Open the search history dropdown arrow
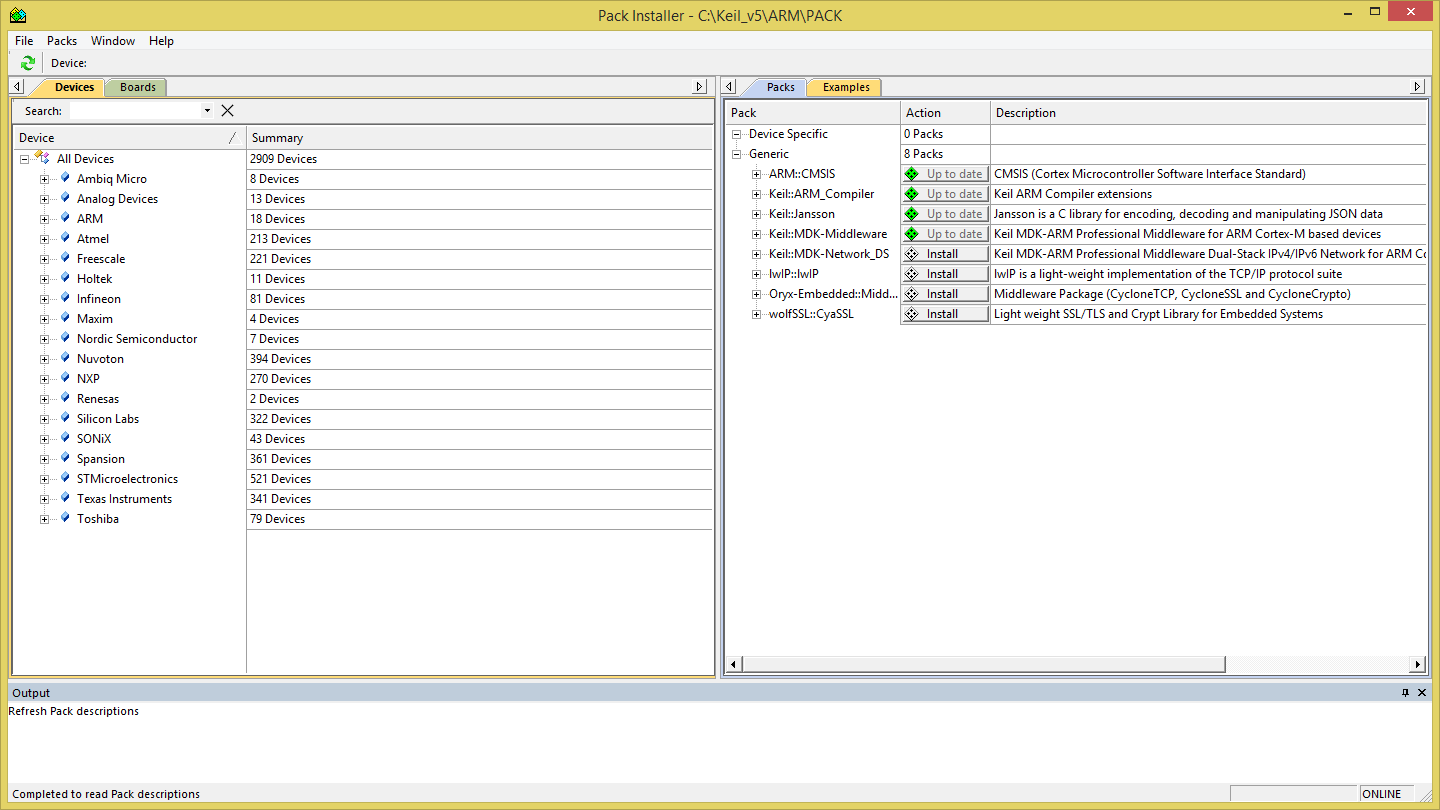Image resolution: width=1440 pixels, height=810 pixels. (207, 111)
